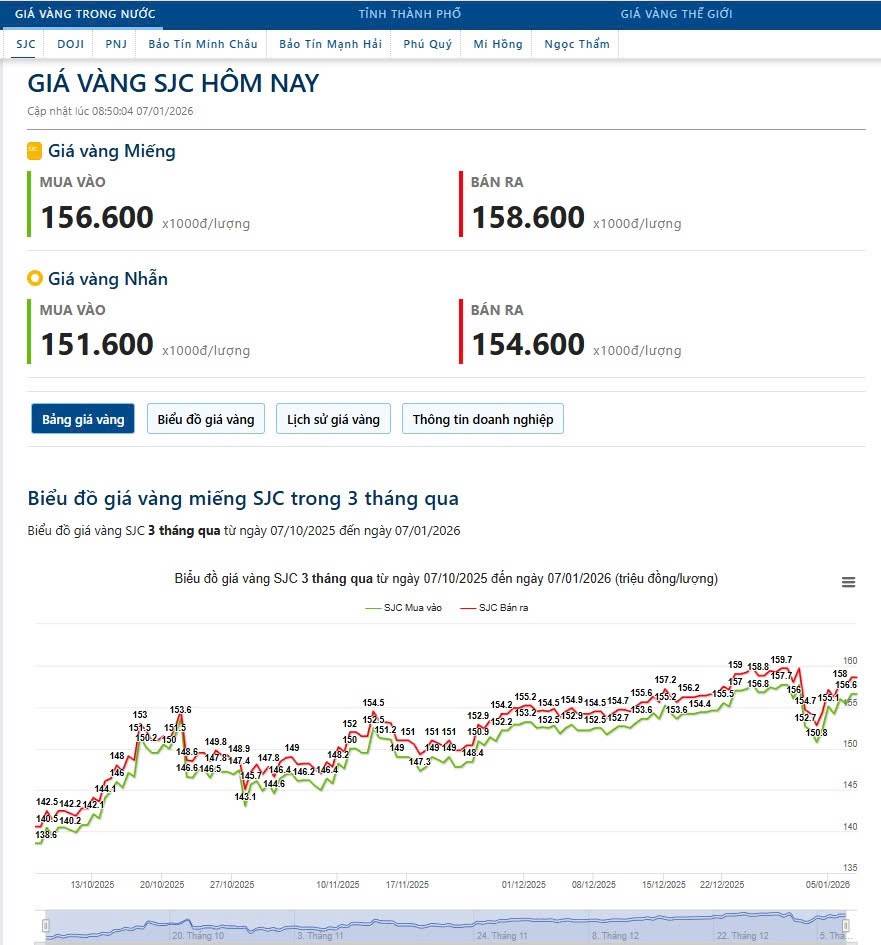Switch to the Mi Hồng tab
Viewport: 881px width, 945px height.
pos(497,43)
